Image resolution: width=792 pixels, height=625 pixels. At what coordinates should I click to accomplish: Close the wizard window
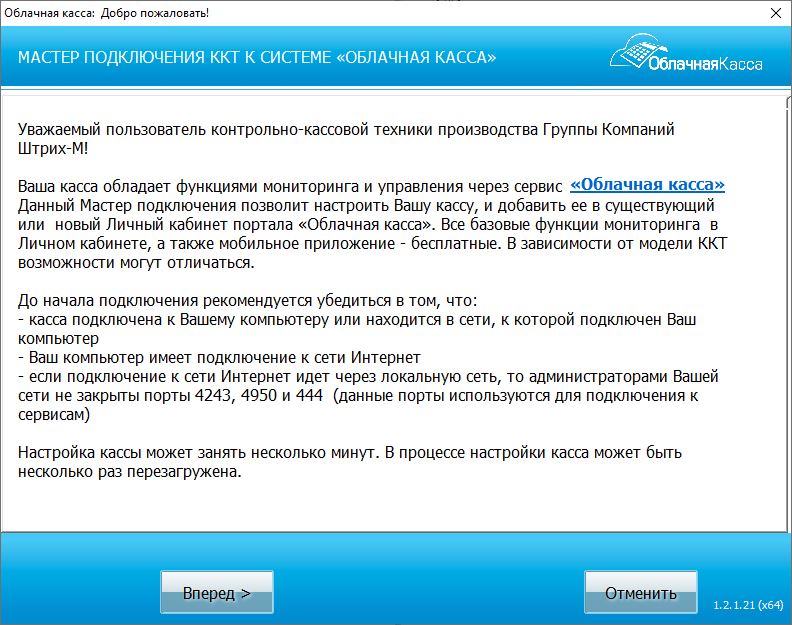(x=776, y=15)
